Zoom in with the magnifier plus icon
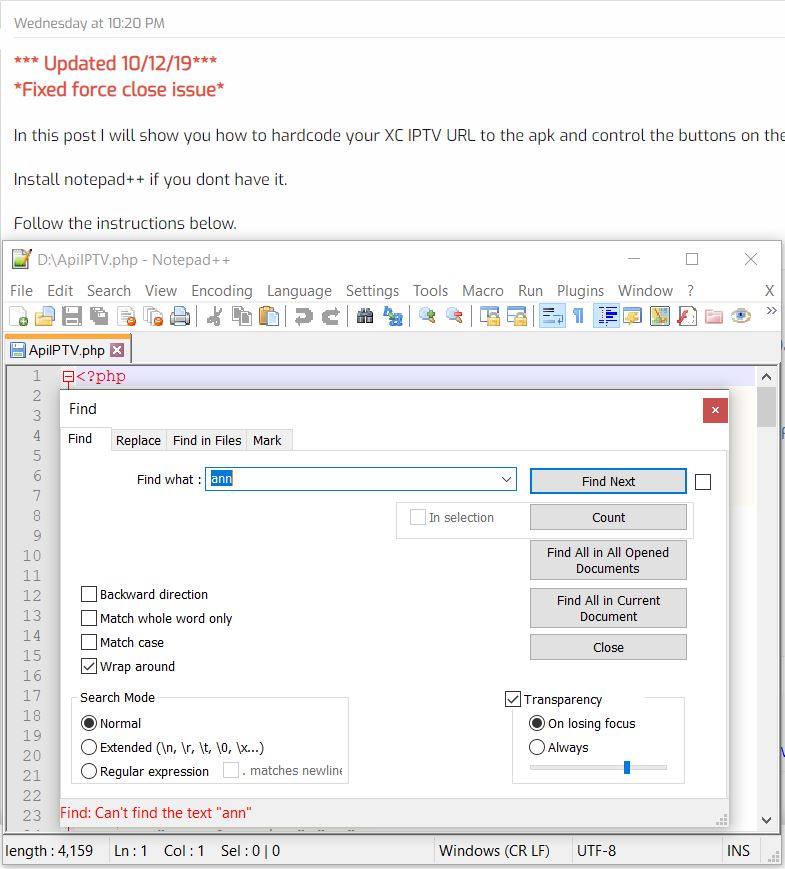The width and height of the screenshot is (785, 869). pos(427,316)
